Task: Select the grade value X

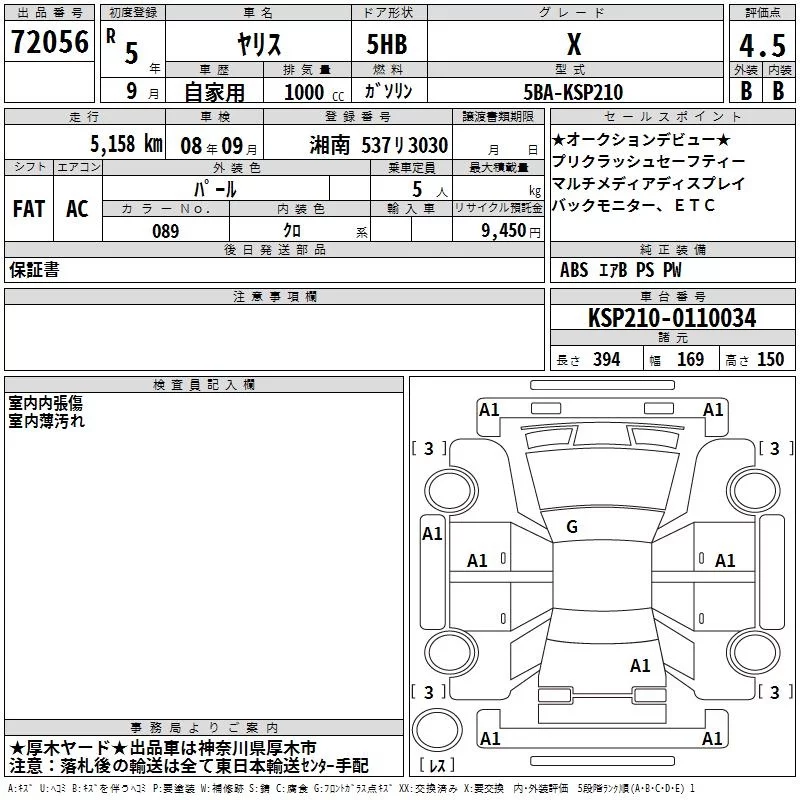Action: [x=574, y=44]
